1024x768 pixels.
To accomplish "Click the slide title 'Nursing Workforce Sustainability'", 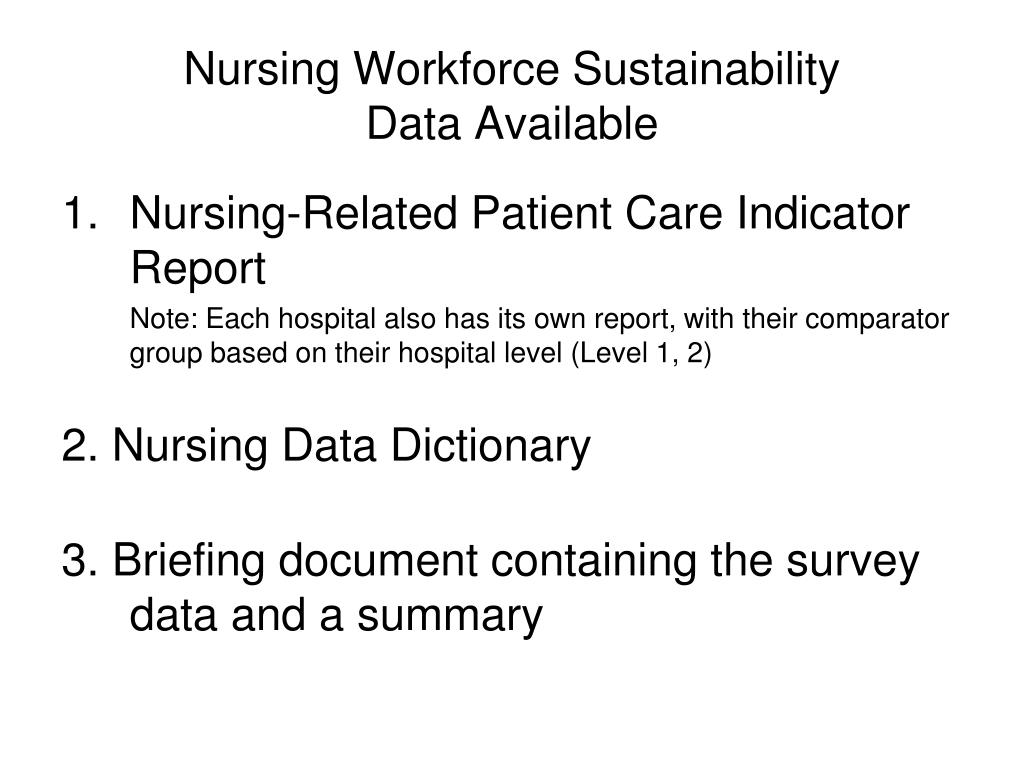I will click(x=511, y=70).
